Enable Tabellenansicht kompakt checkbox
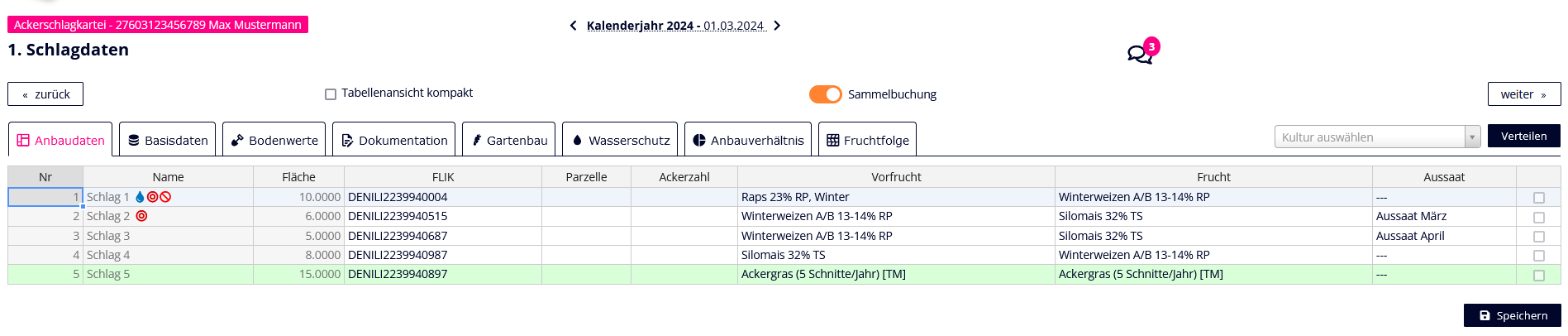Screen dimensions: 1568x336 (x=331, y=94)
